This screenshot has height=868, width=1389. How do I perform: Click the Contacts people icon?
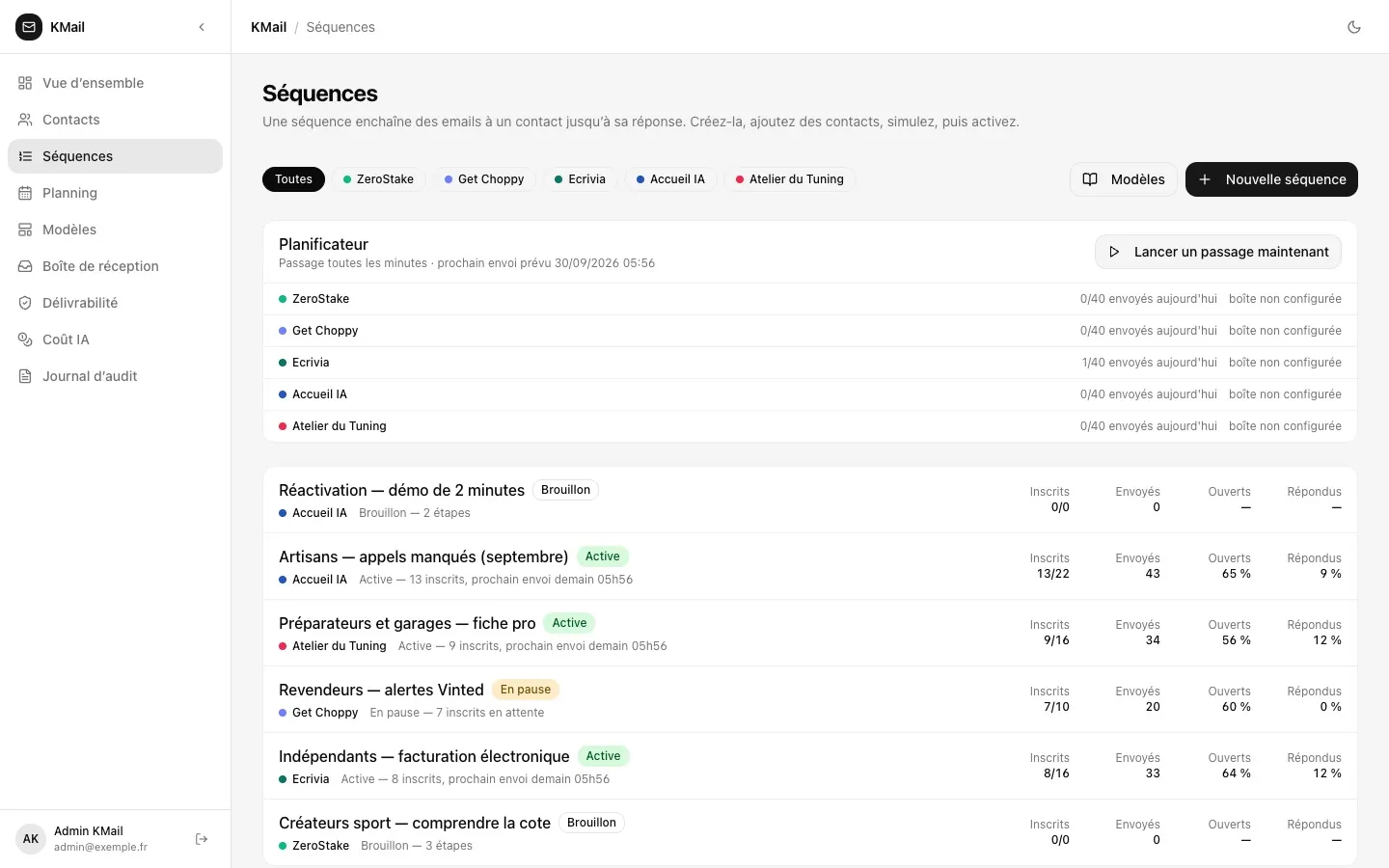pyautogui.click(x=25, y=120)
